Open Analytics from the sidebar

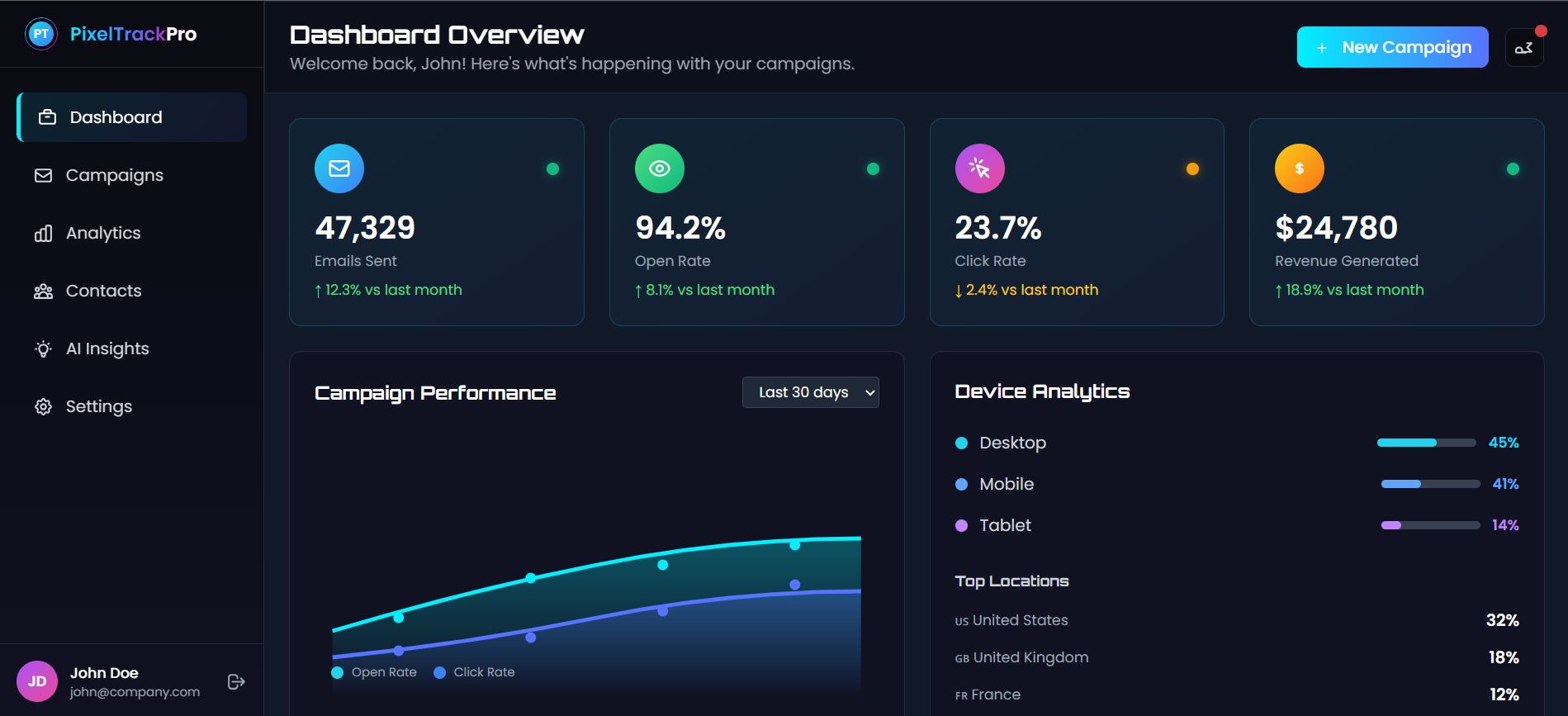pyautogui.click(x=103, y=233)
